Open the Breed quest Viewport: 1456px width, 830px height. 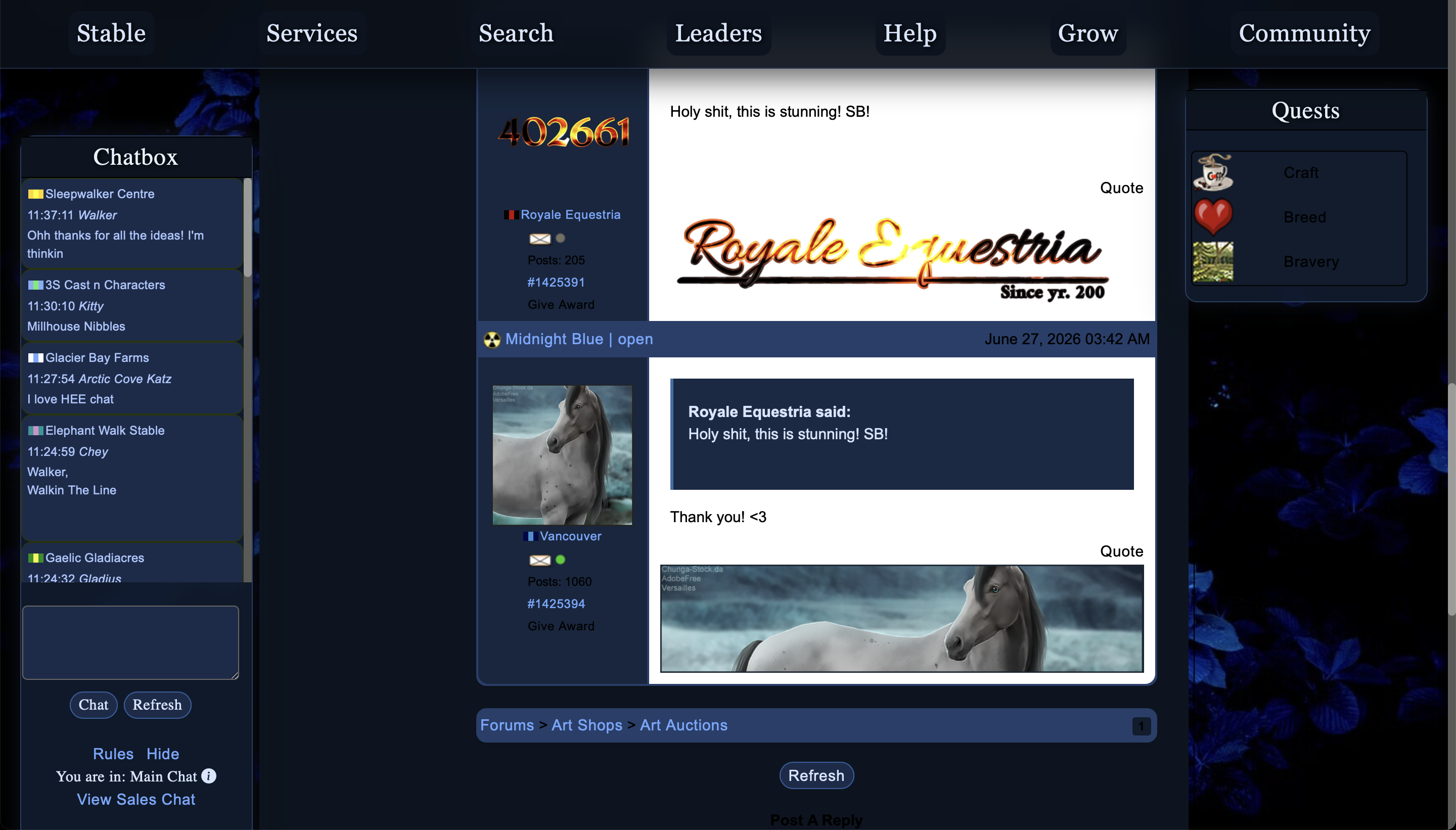(x=1304, y=217)
